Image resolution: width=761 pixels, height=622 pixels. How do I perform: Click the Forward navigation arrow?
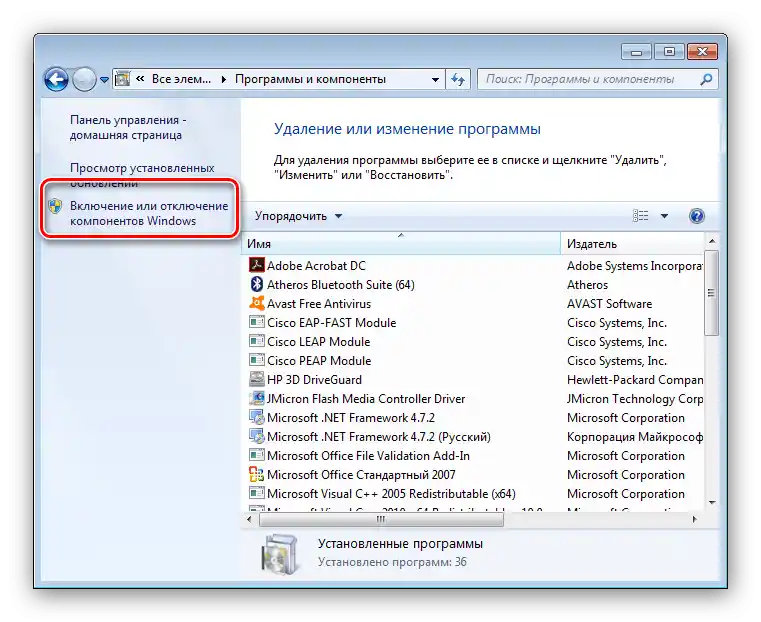[84, 79]
